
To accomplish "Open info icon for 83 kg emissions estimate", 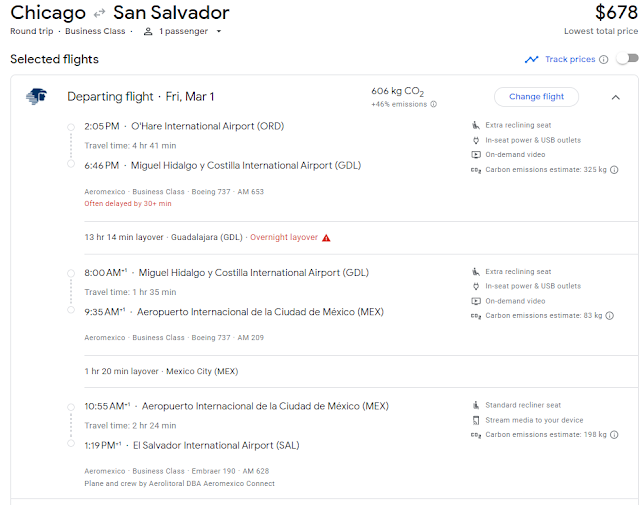I will pos(609,316).
